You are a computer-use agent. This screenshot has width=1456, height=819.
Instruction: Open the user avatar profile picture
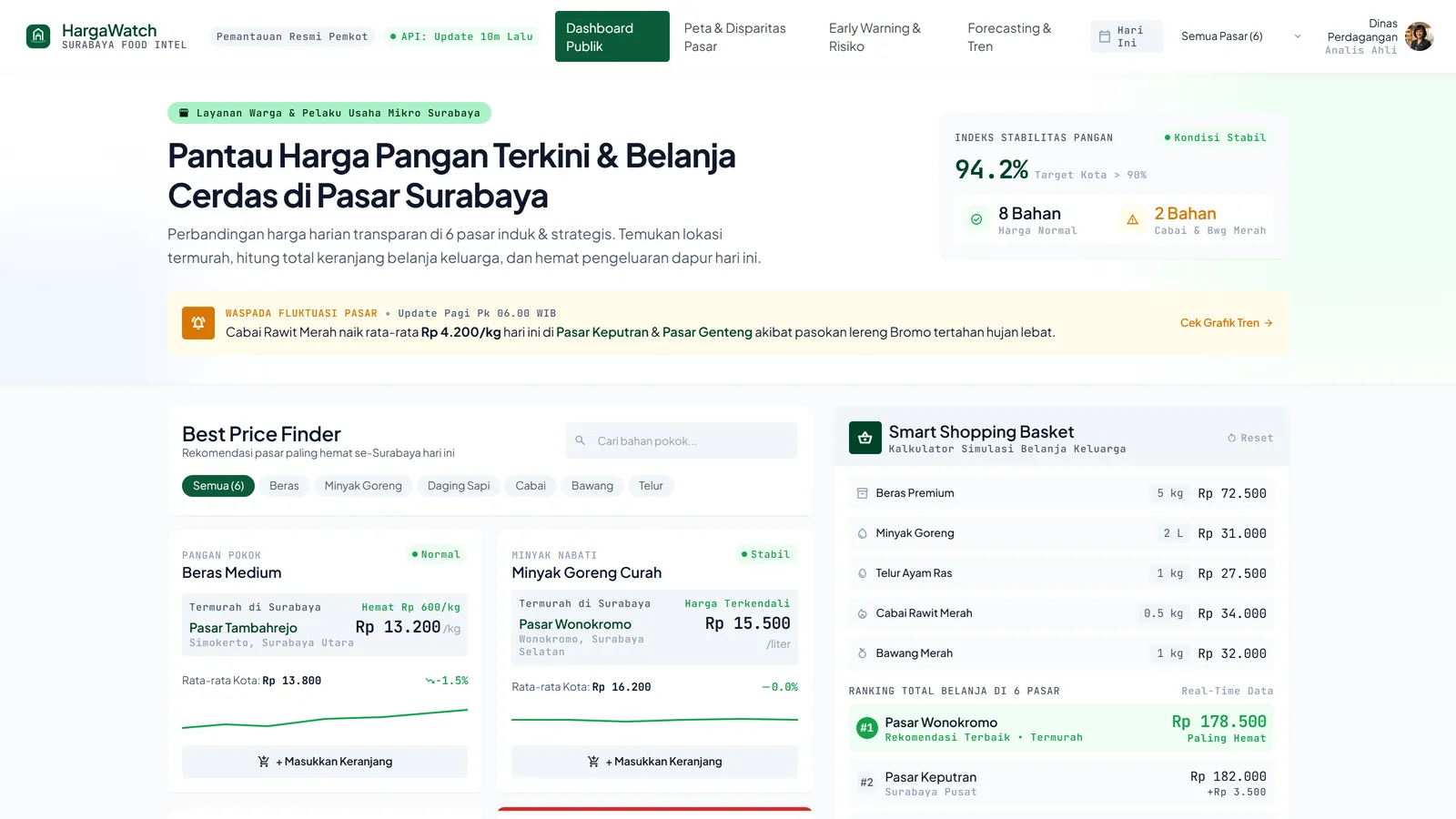click(1419, 36)
